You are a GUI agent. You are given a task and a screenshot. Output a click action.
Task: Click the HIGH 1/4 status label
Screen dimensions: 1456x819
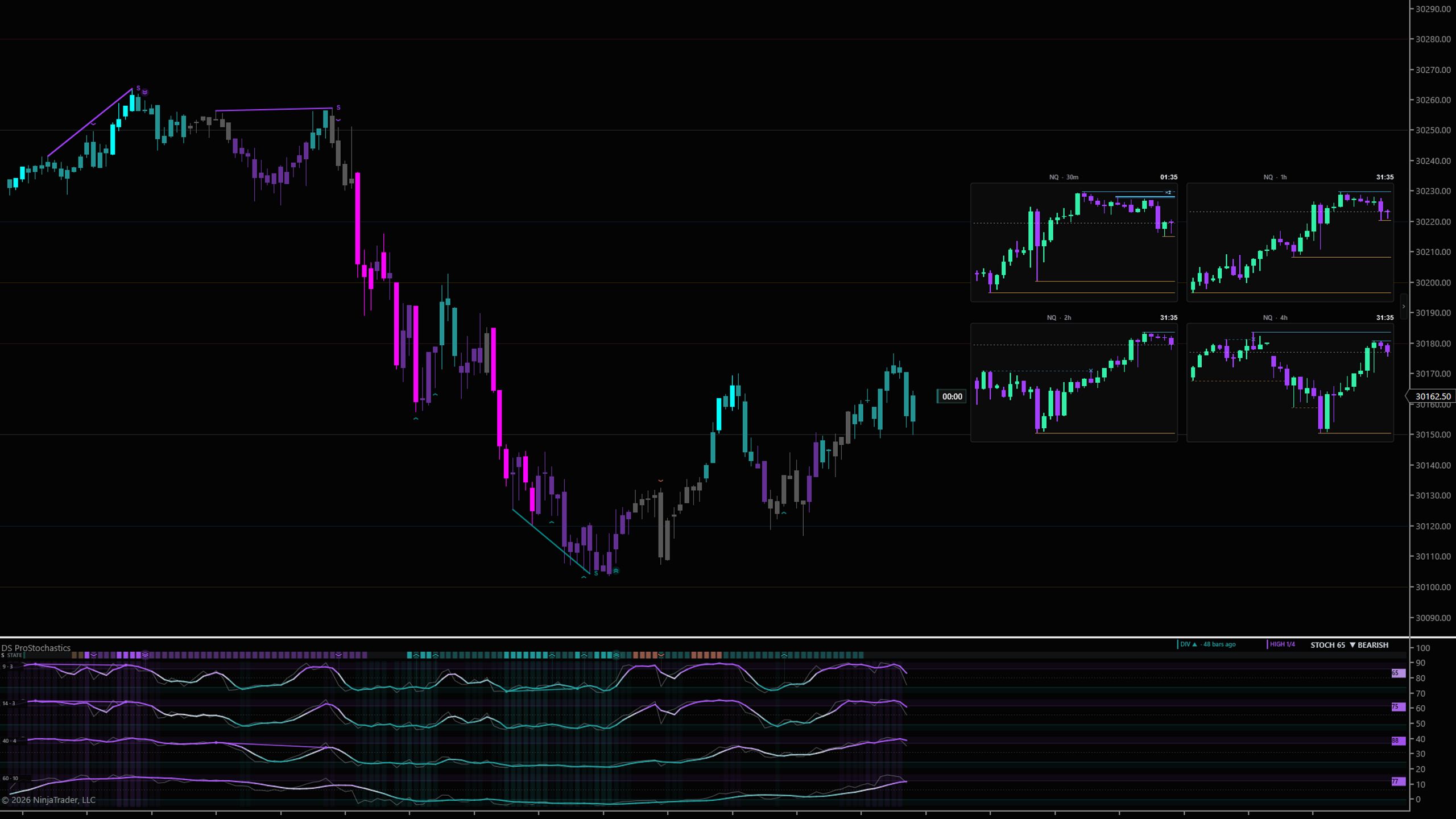(x=1282, y=644)
